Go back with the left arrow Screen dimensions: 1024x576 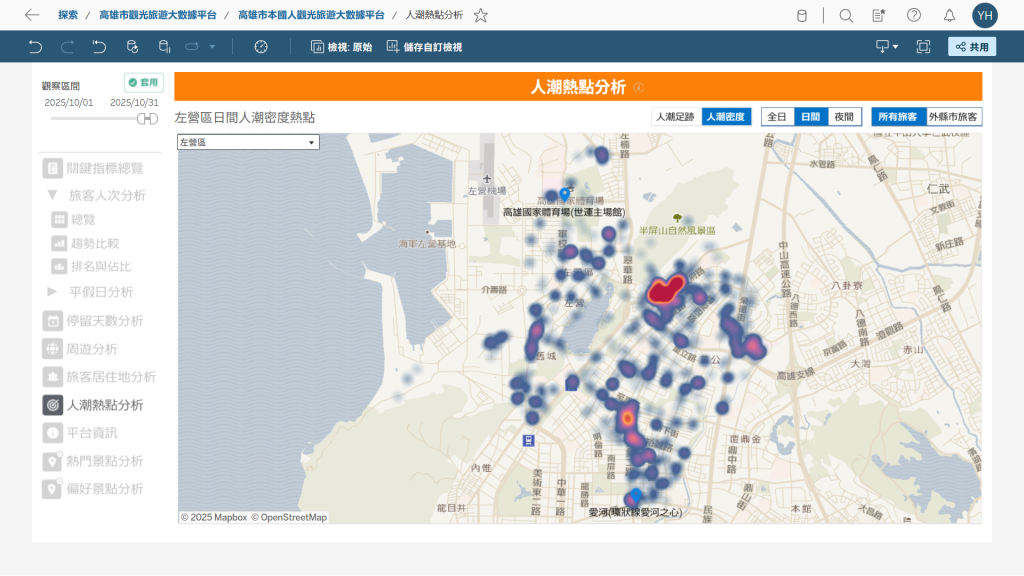(x=32, y=16)
